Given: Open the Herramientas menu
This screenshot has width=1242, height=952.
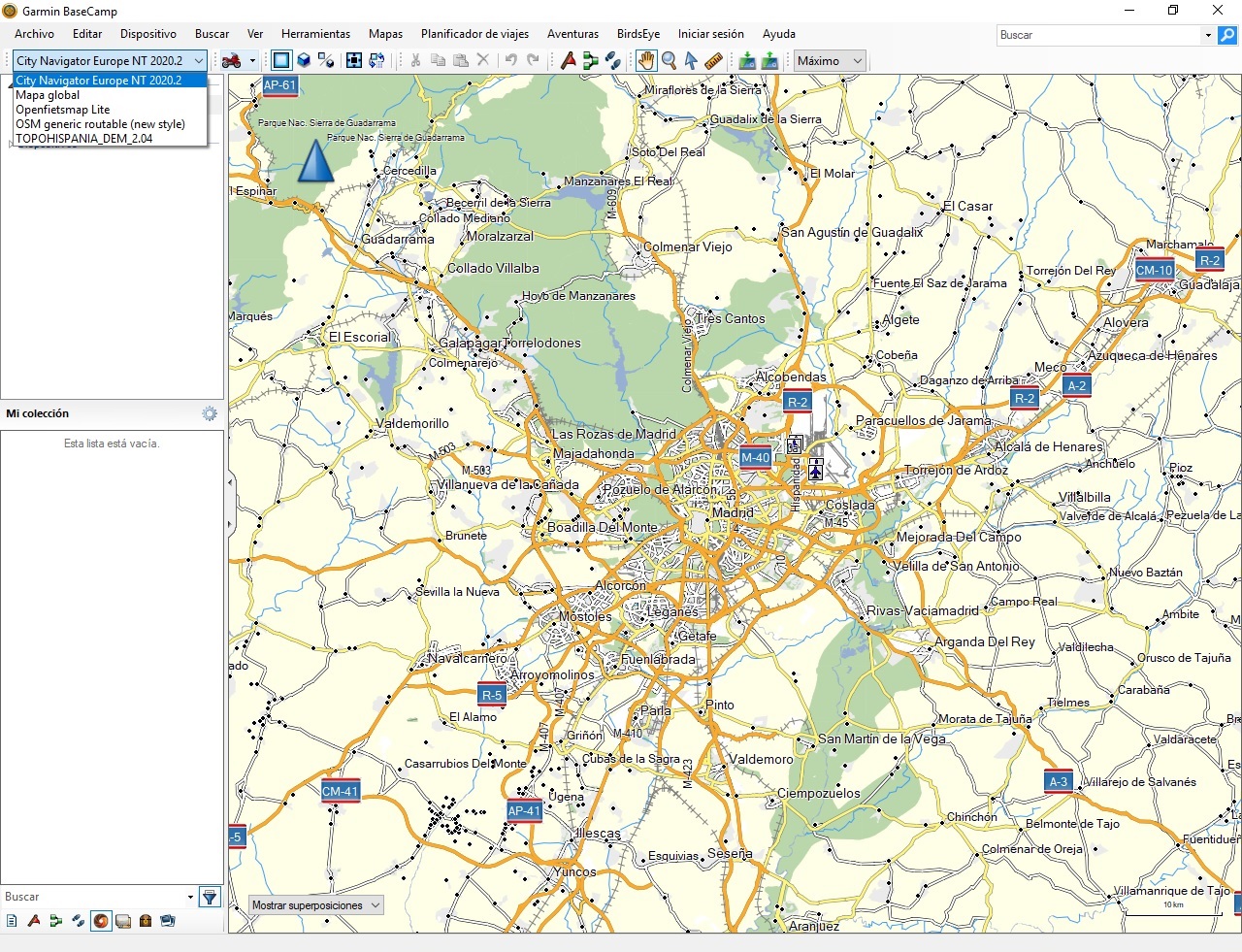Looking at the screenshot, I should click(315, 34).
